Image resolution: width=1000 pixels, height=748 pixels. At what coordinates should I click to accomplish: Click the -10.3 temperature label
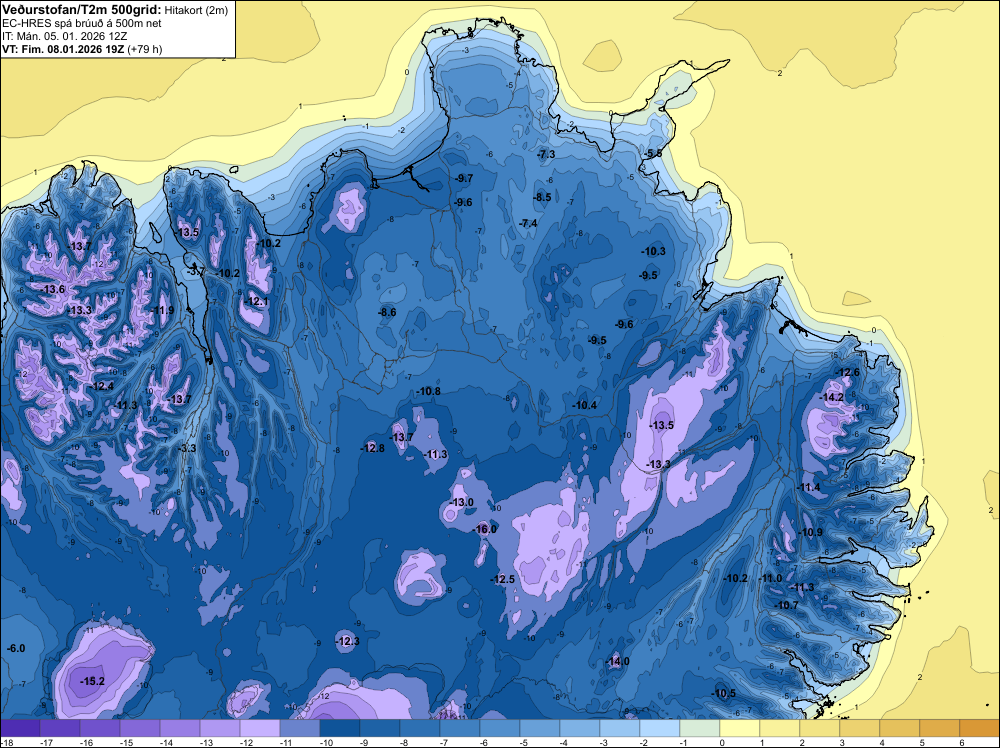coord(653,251)
